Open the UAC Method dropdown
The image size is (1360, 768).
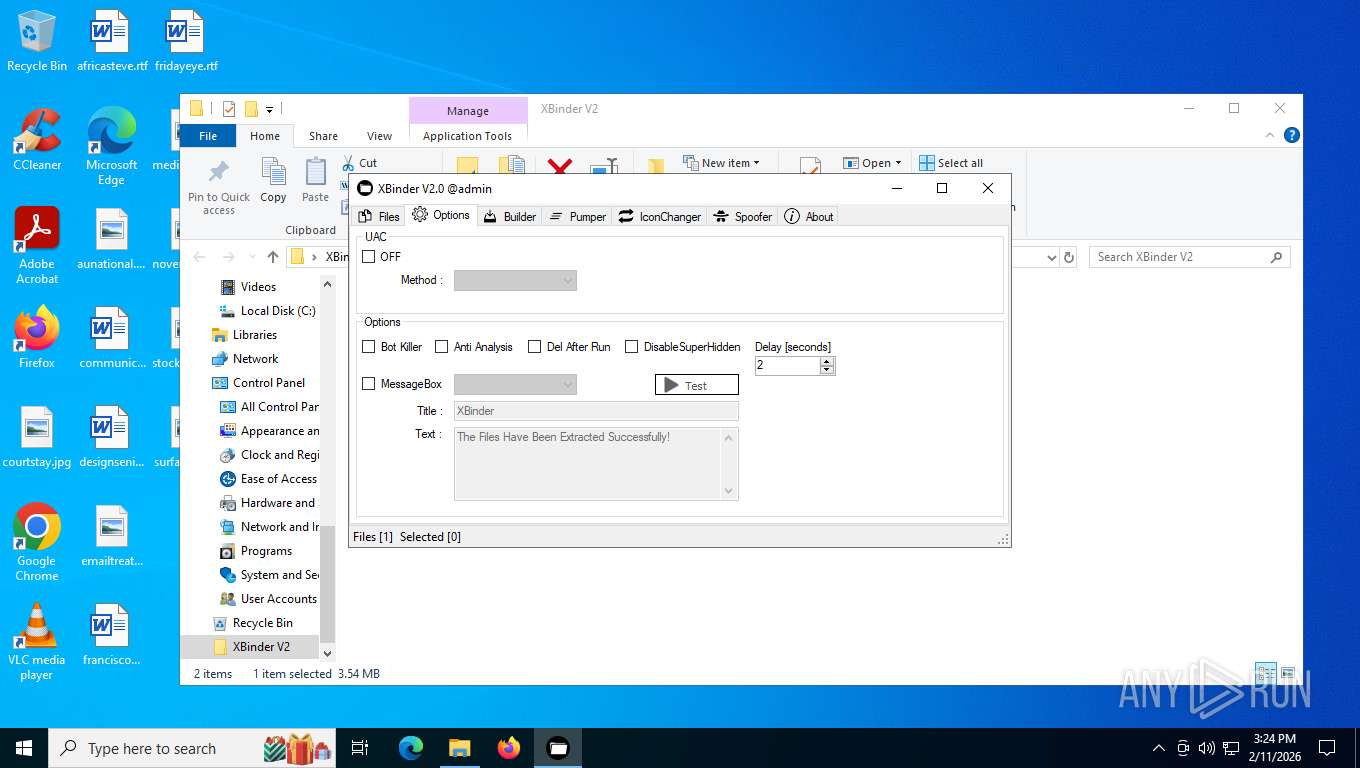coord(515,281)
